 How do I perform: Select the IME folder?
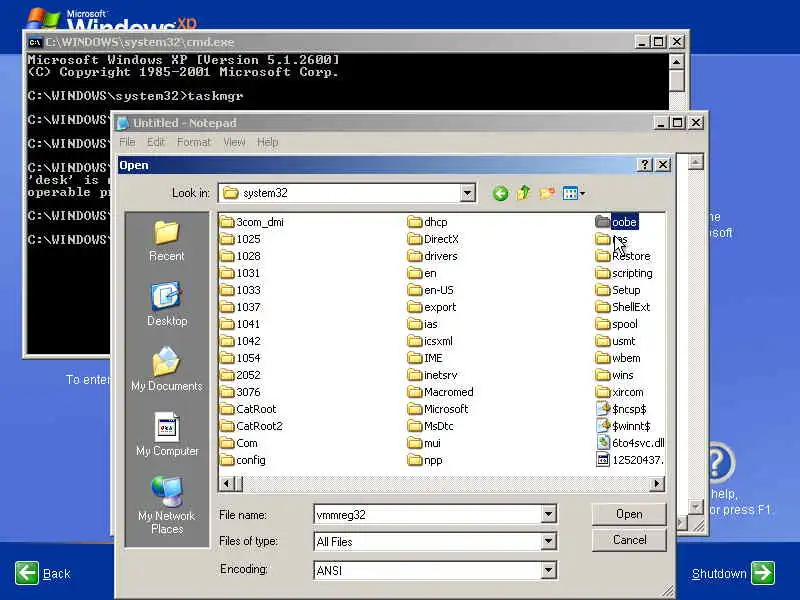426,358
